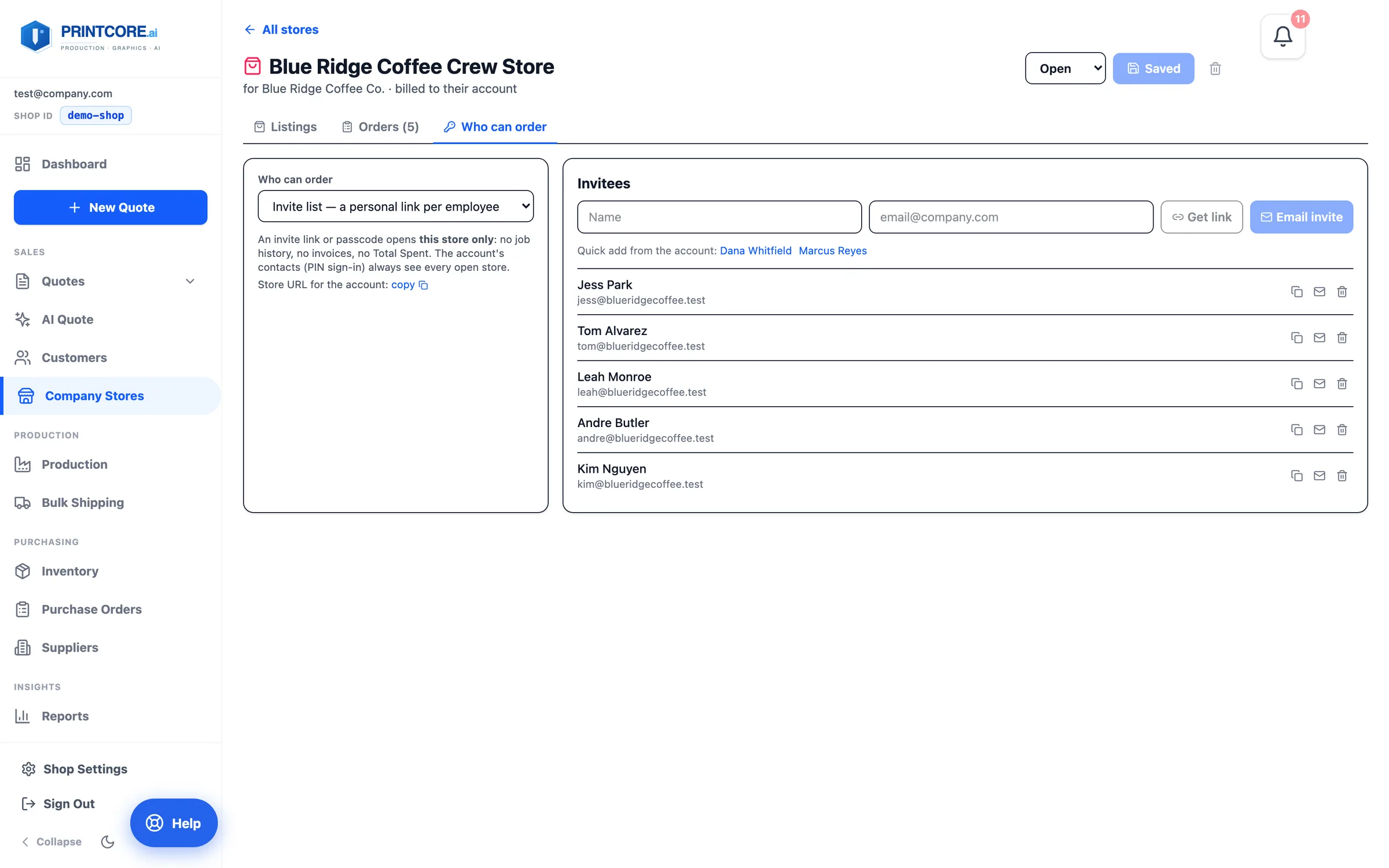
Task: Switch to the Orders (5) tab
Action: click(380, 127)
